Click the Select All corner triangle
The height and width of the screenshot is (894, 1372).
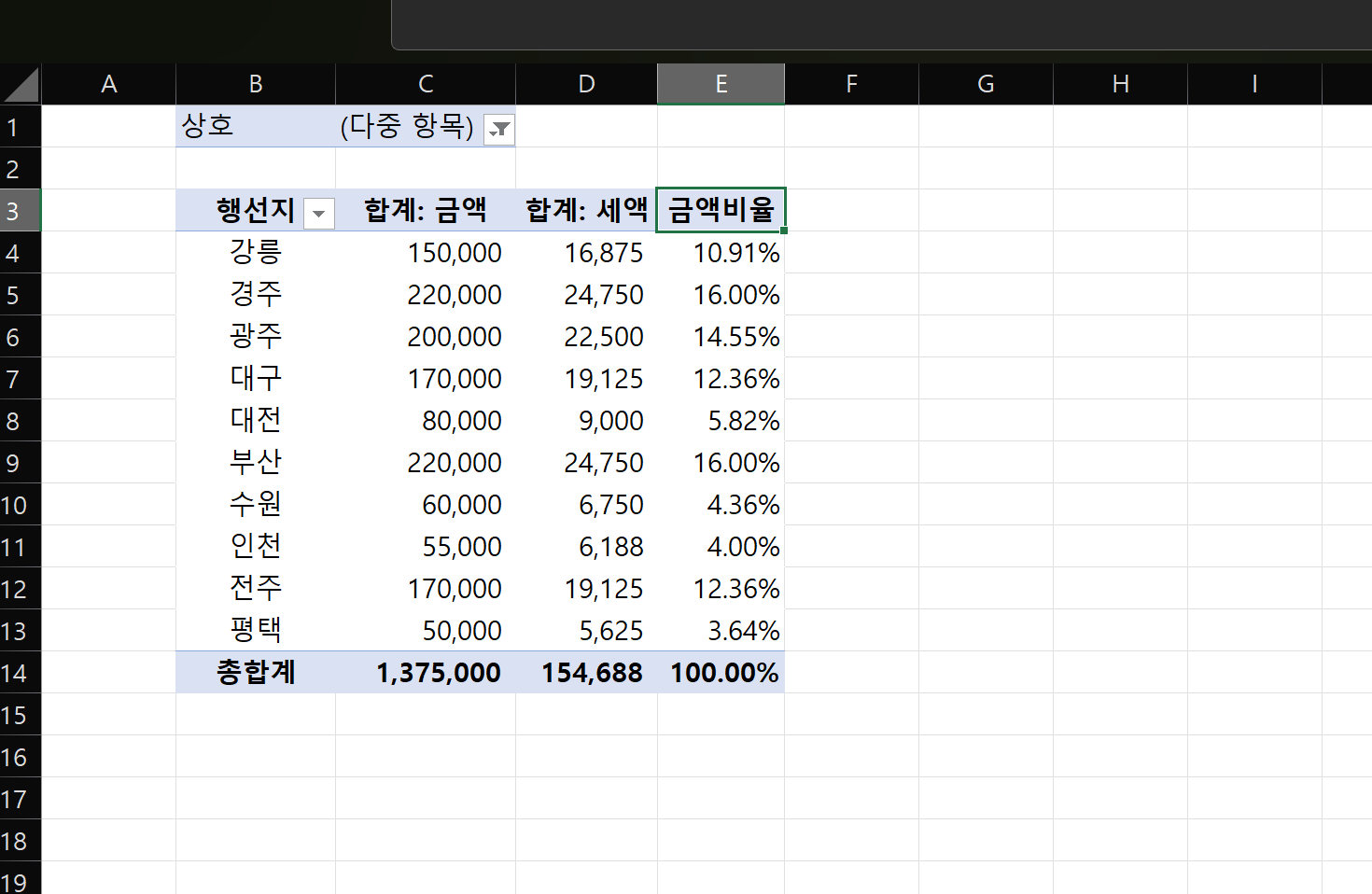click(21, 85)
